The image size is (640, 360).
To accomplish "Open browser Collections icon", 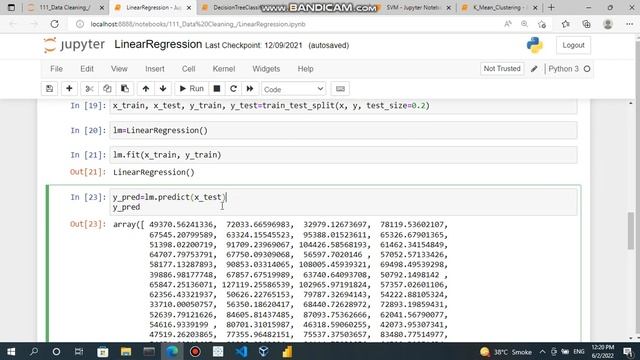I will [x=587, y=24].
